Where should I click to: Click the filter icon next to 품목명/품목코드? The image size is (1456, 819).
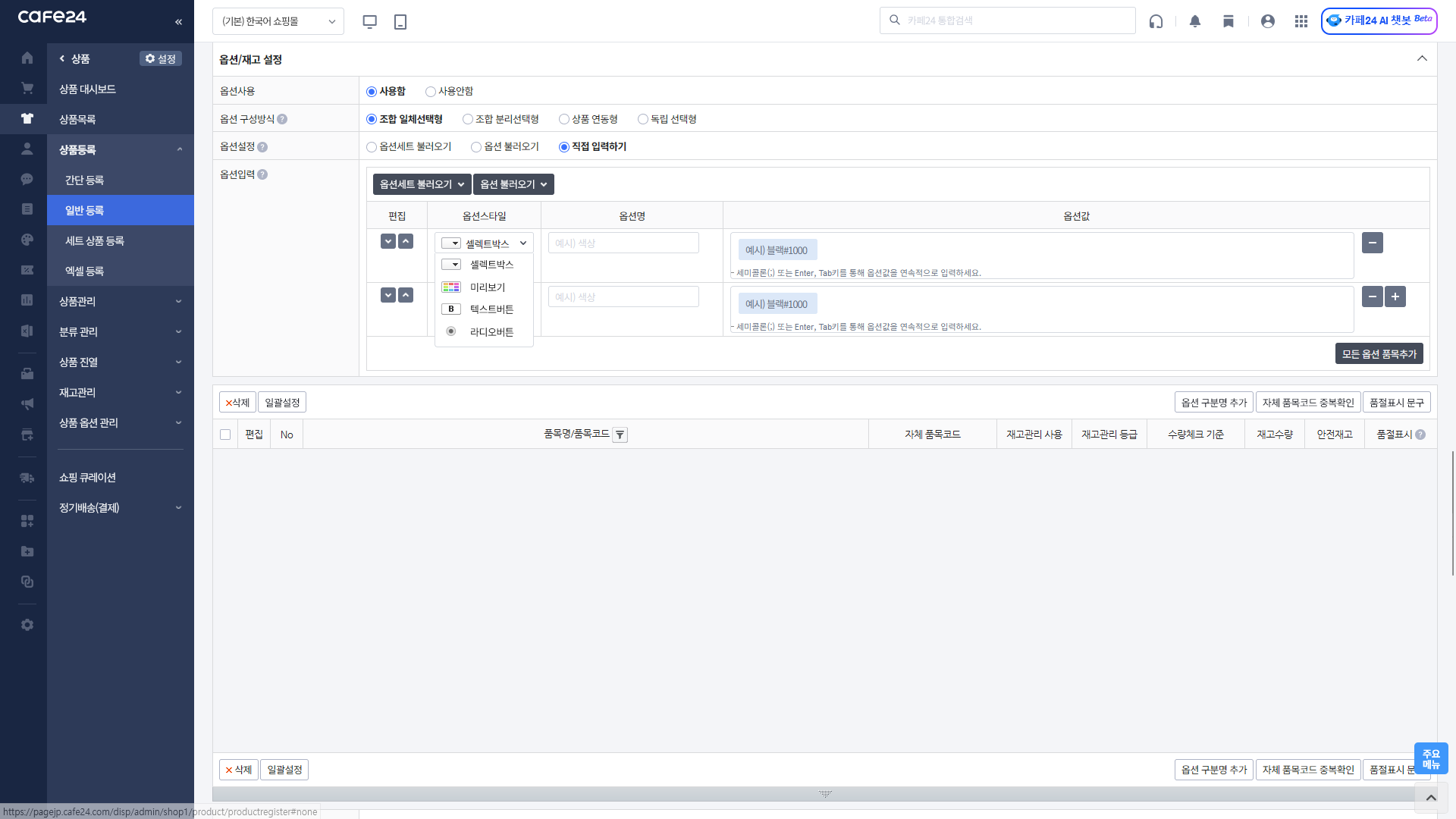620,435
